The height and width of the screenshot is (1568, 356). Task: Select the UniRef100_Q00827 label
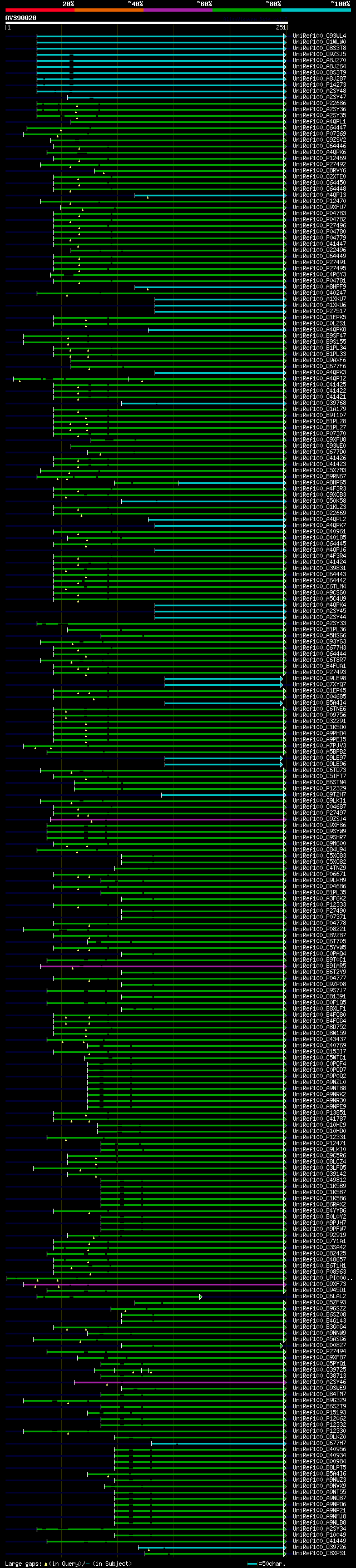[x=319, y=1345]
